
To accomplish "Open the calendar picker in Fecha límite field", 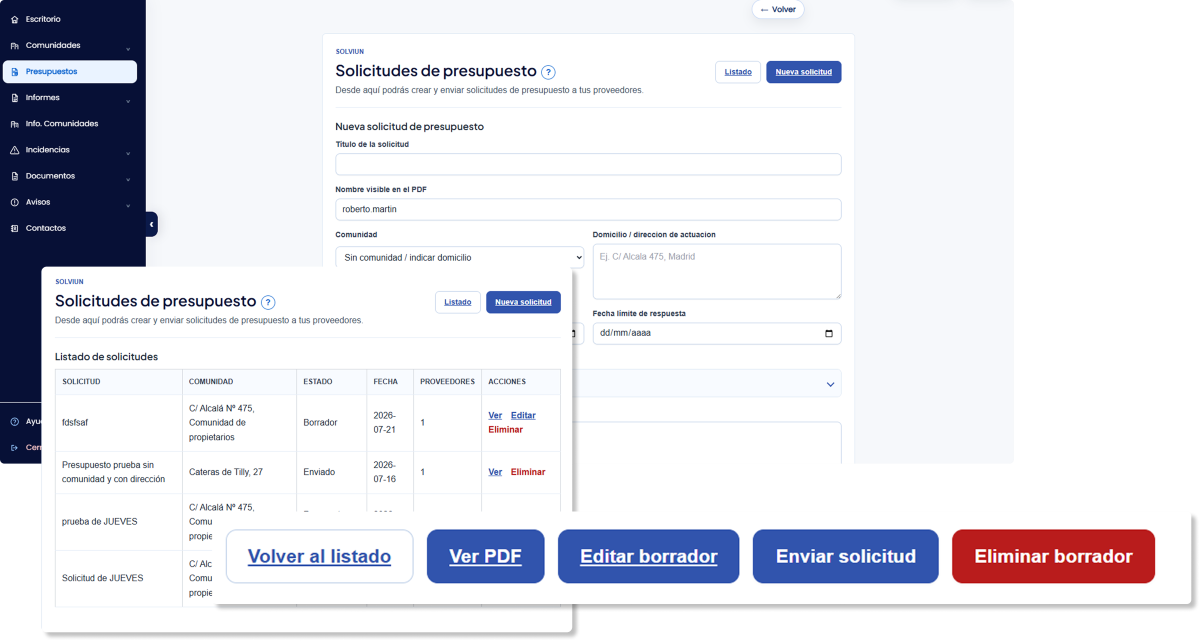I will [829, 333].
